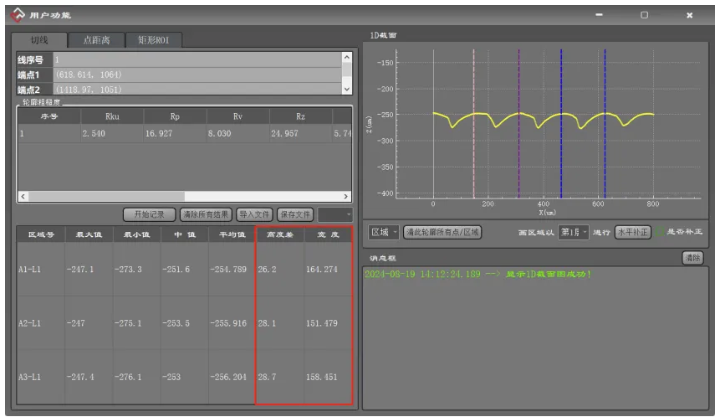
Task: Open the dropdown next to 保存文件
Action: click(334, 214)
